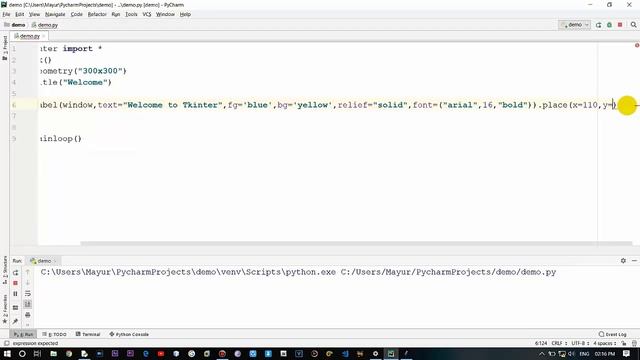Click the editor horizontal scrollbar
This screenshot has height=360, width=640.
coord(356,244)
